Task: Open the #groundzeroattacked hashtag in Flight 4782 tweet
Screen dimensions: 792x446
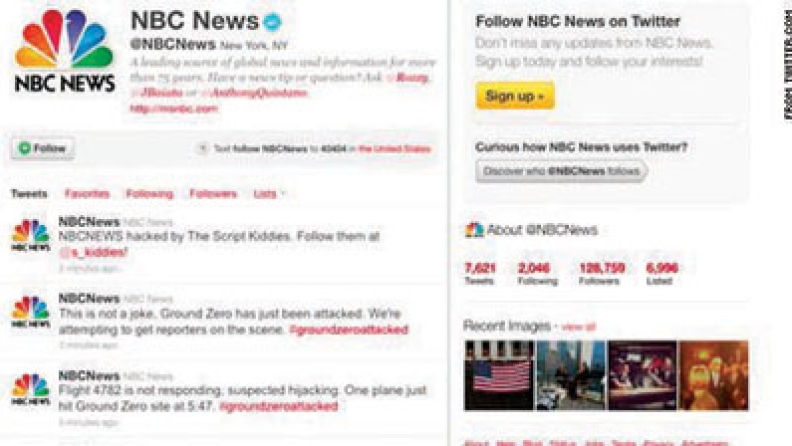Action: [x=278, y=407]
